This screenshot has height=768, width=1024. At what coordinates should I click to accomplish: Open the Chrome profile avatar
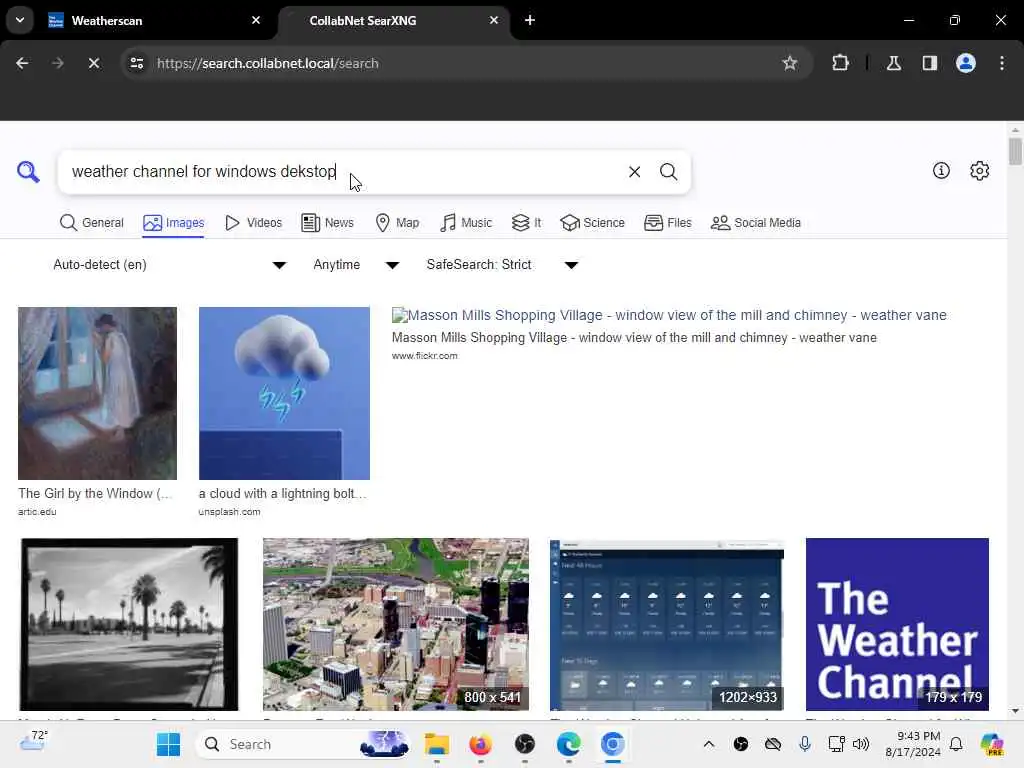965,63
